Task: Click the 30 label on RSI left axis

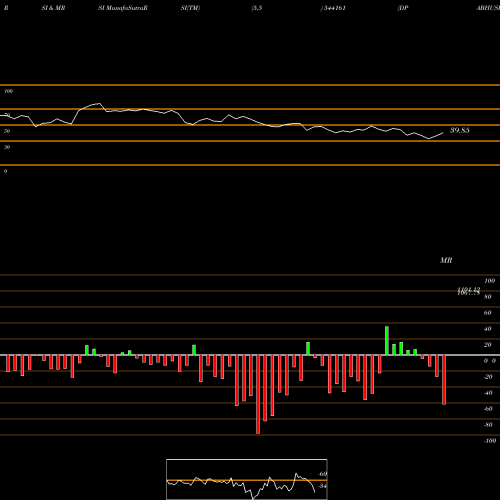Action: (x=7, y=147)
